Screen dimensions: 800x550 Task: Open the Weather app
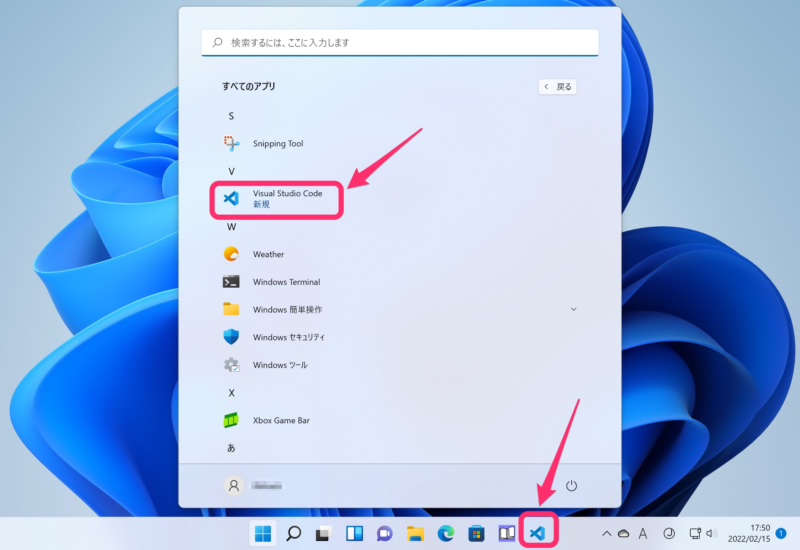click(x=398, y=254)
